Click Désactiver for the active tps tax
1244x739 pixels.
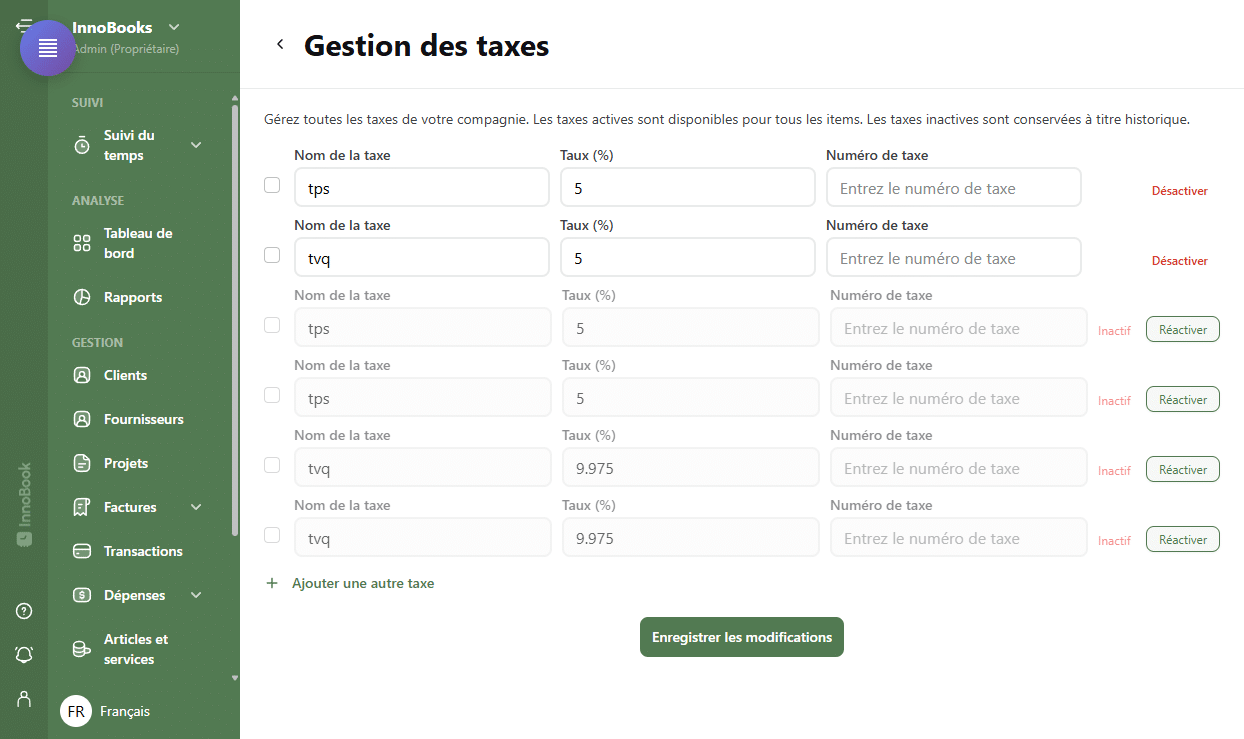(1180, 191)
